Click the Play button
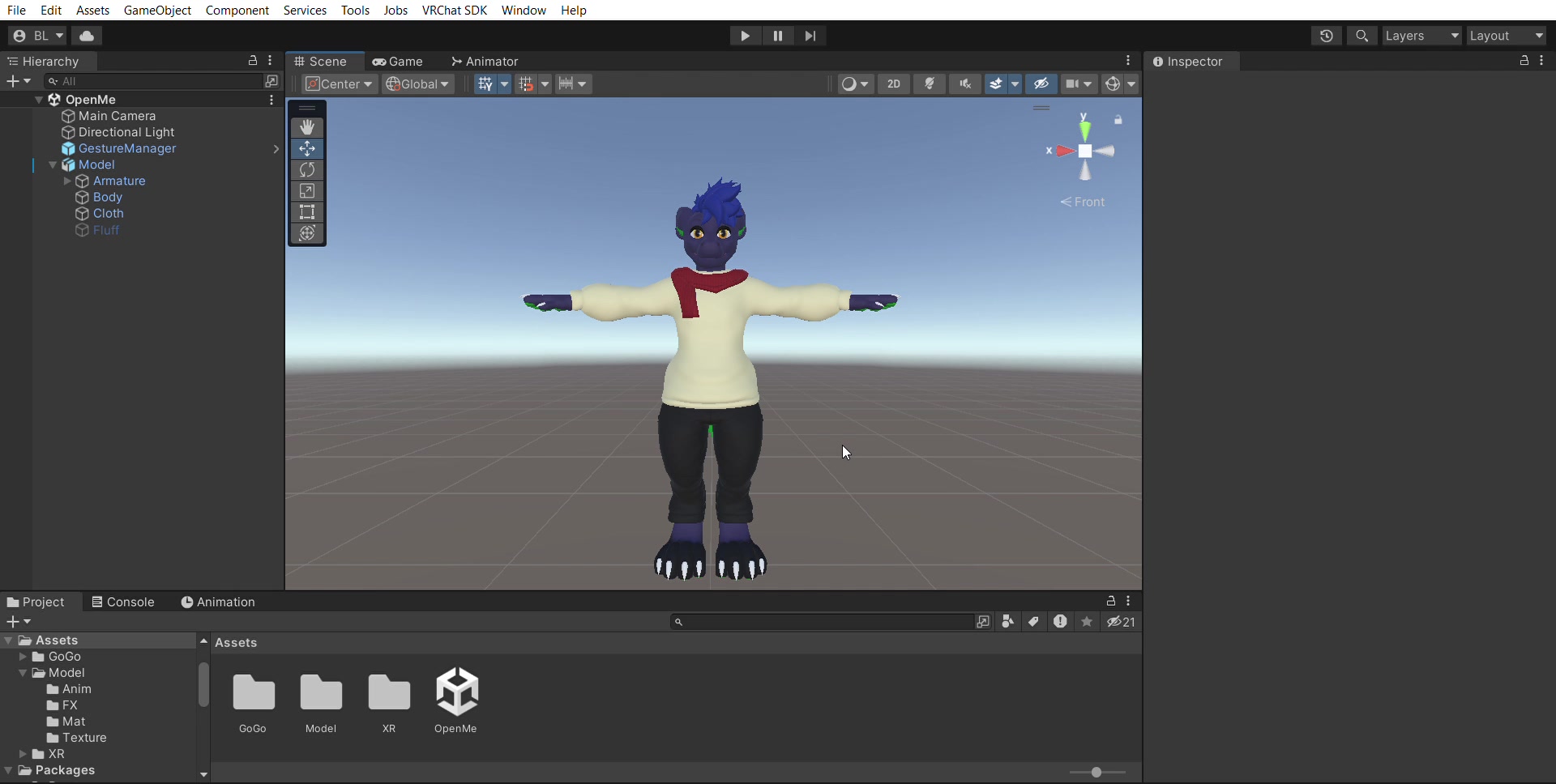The width and height of the screenshot is (1556, 784). tap(745, 36)
